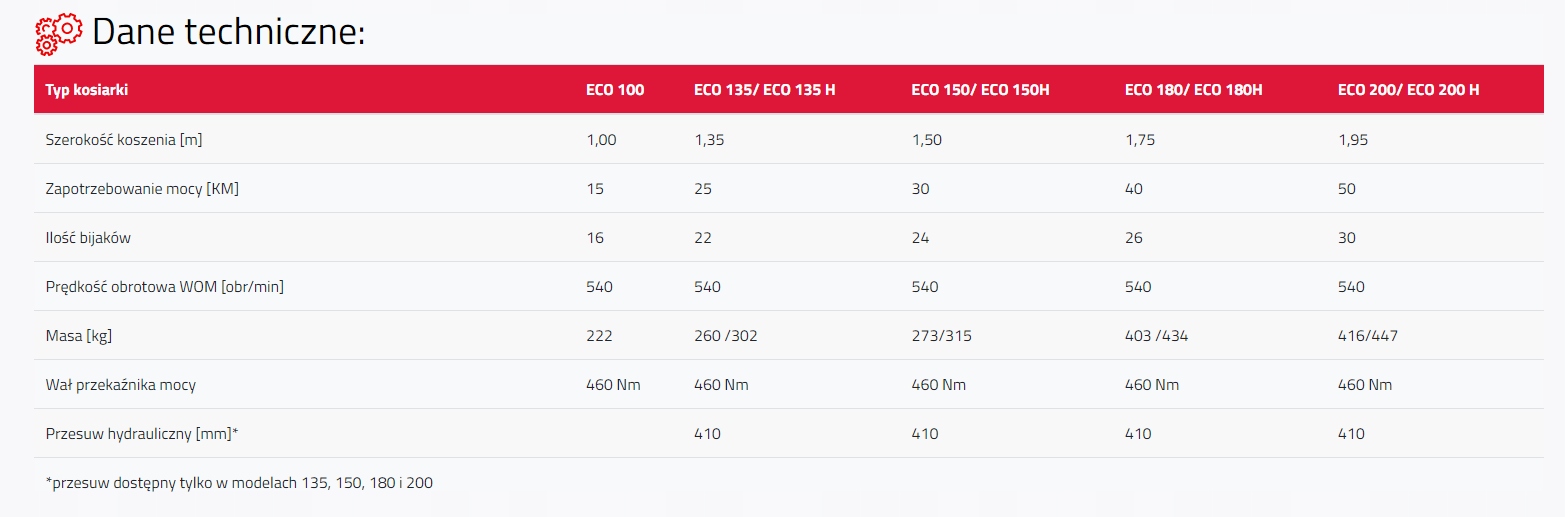Click "Przesuw hydrauliczny [mm]*" row label

142,434
